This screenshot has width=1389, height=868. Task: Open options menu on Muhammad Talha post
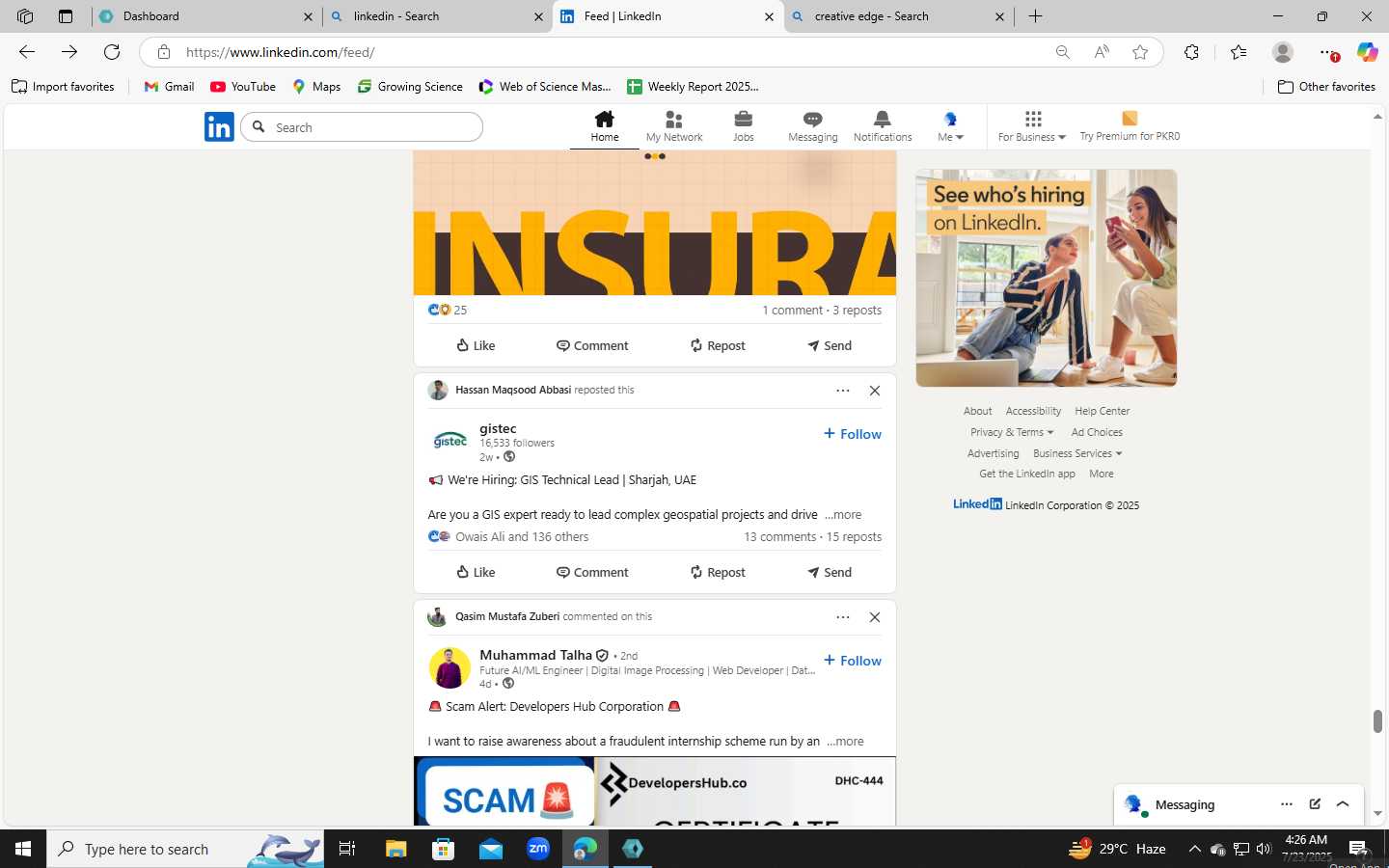pyautogui.click(x=843, y=617)
